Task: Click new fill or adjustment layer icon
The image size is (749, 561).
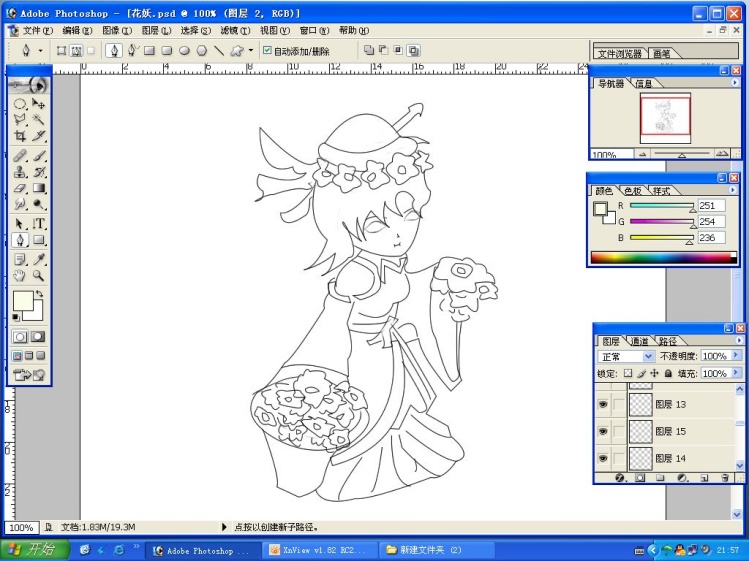Action: 682,477
